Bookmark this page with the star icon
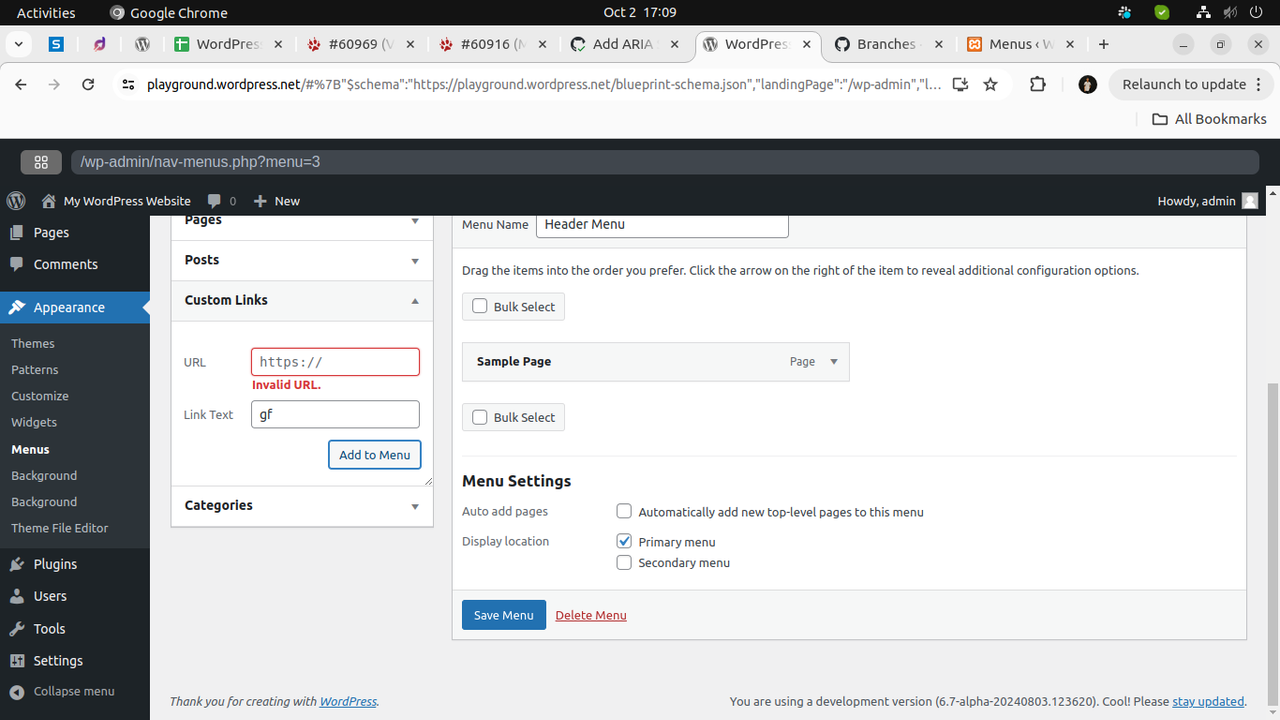The image size is (1280, 720). (991, 85)
